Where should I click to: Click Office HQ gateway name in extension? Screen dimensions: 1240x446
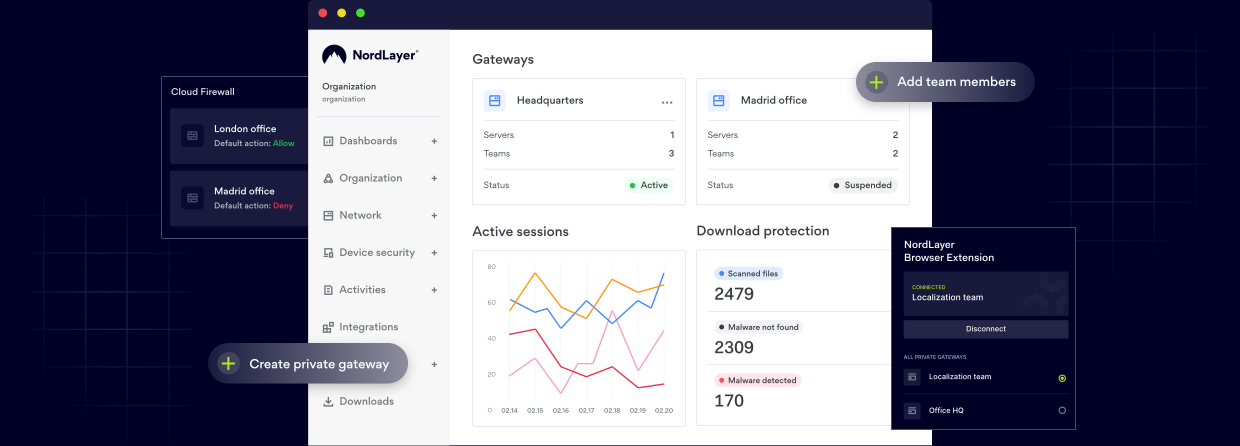pos(946,410)
